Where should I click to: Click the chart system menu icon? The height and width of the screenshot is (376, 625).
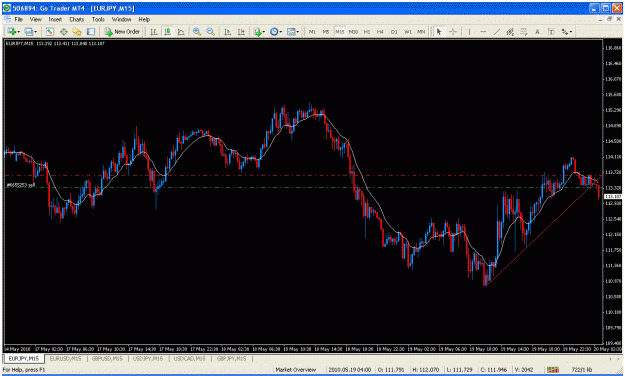point(7,19)
